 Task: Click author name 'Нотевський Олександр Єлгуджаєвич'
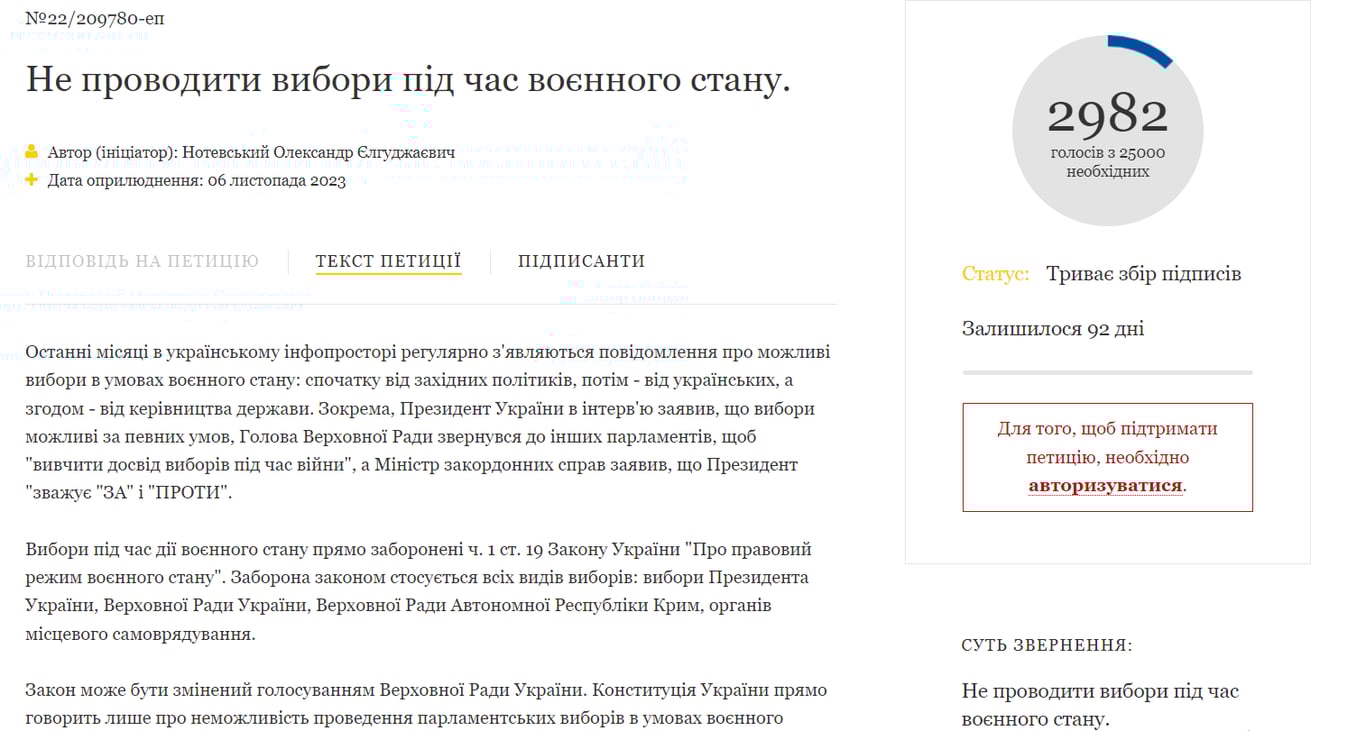[x=318, y=153]
